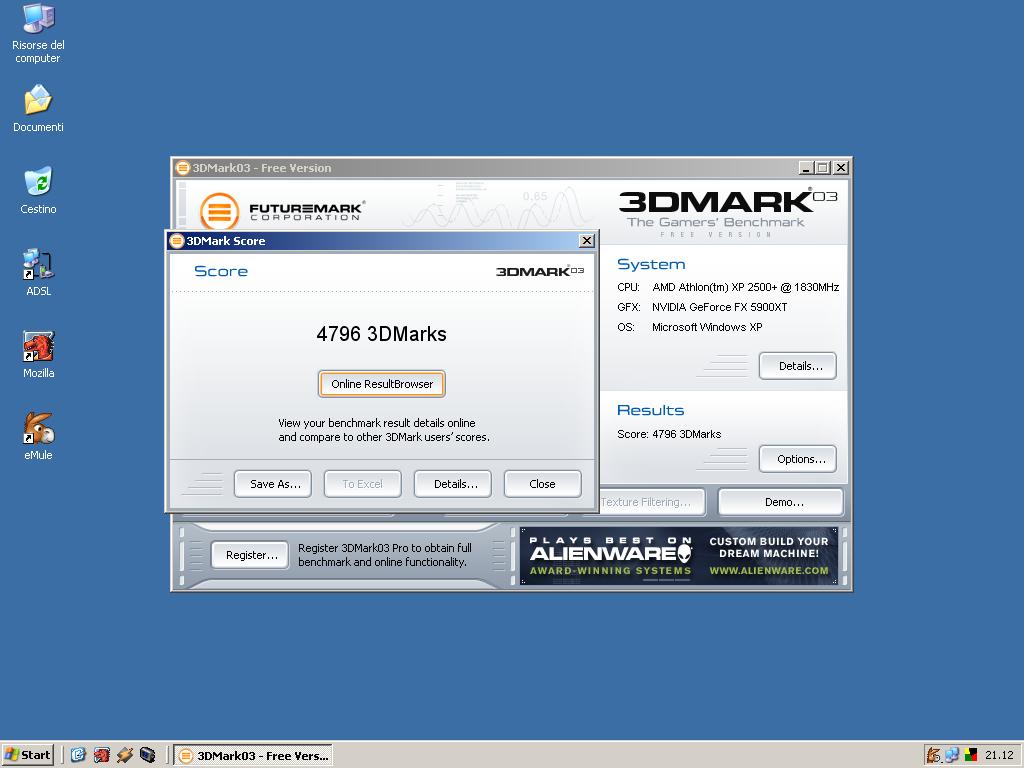Click the Close button in the Score dialog
This screenshot has width=1024, height=768.
(542, 484)
